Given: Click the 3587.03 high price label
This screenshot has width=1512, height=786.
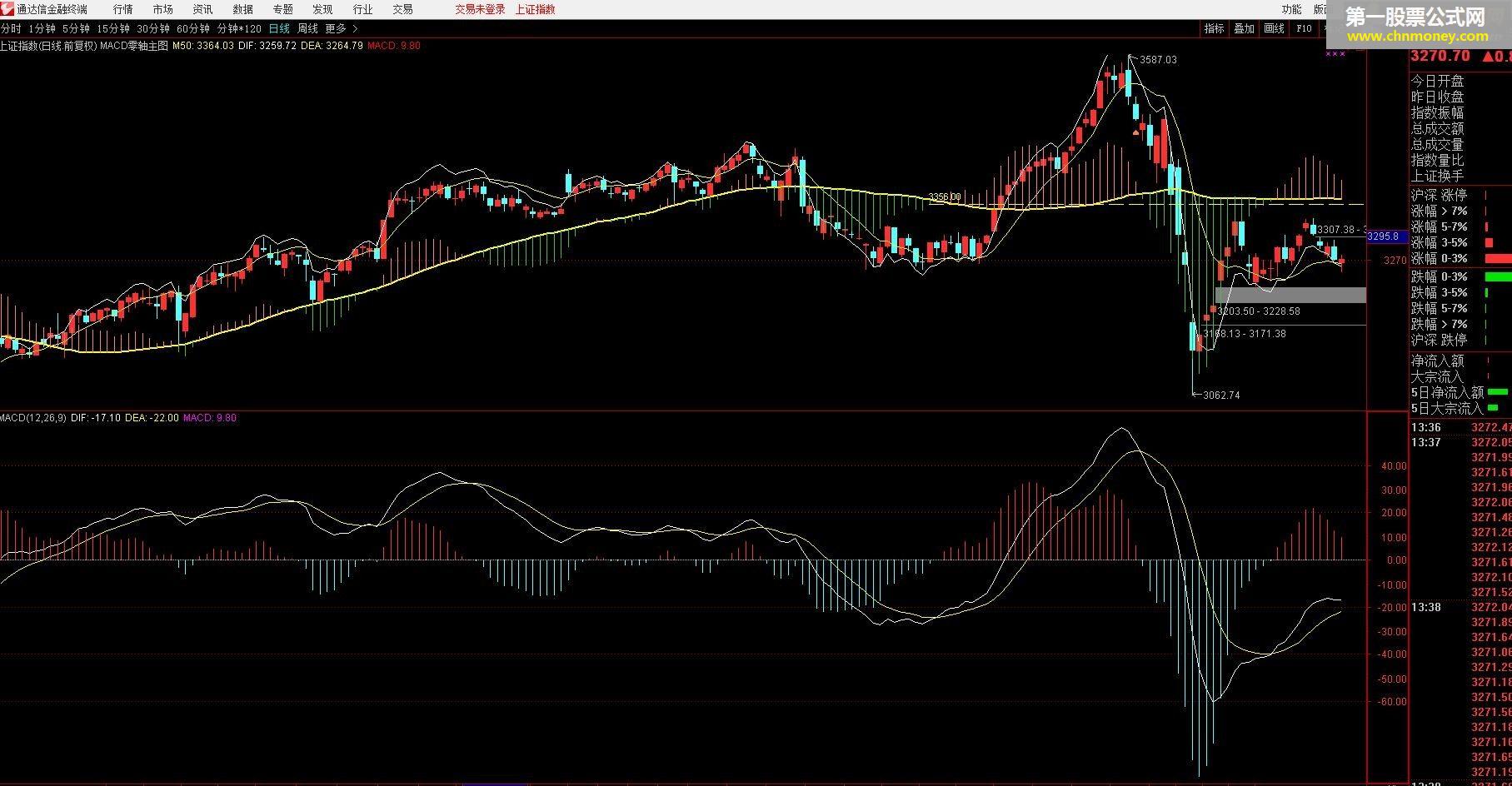Looking at the screenshot, I should pos(1158,60).
